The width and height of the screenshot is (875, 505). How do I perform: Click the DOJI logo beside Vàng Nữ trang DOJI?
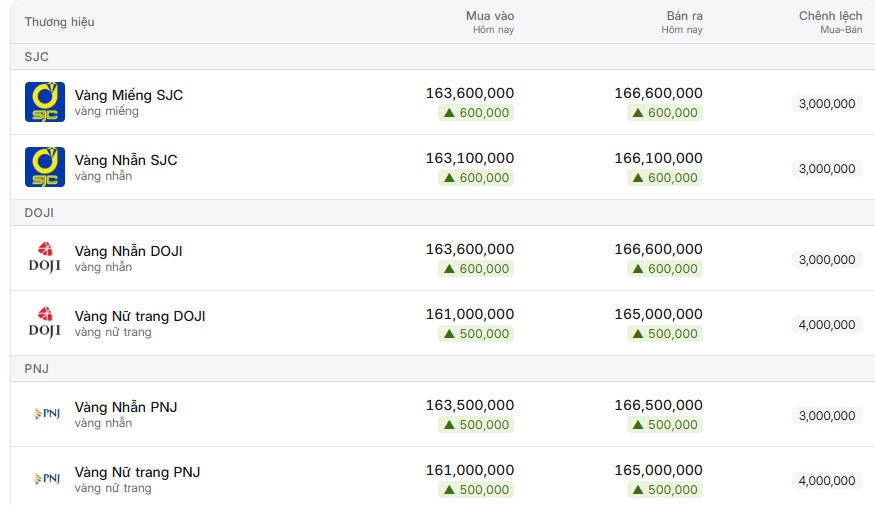coord(45,323)
